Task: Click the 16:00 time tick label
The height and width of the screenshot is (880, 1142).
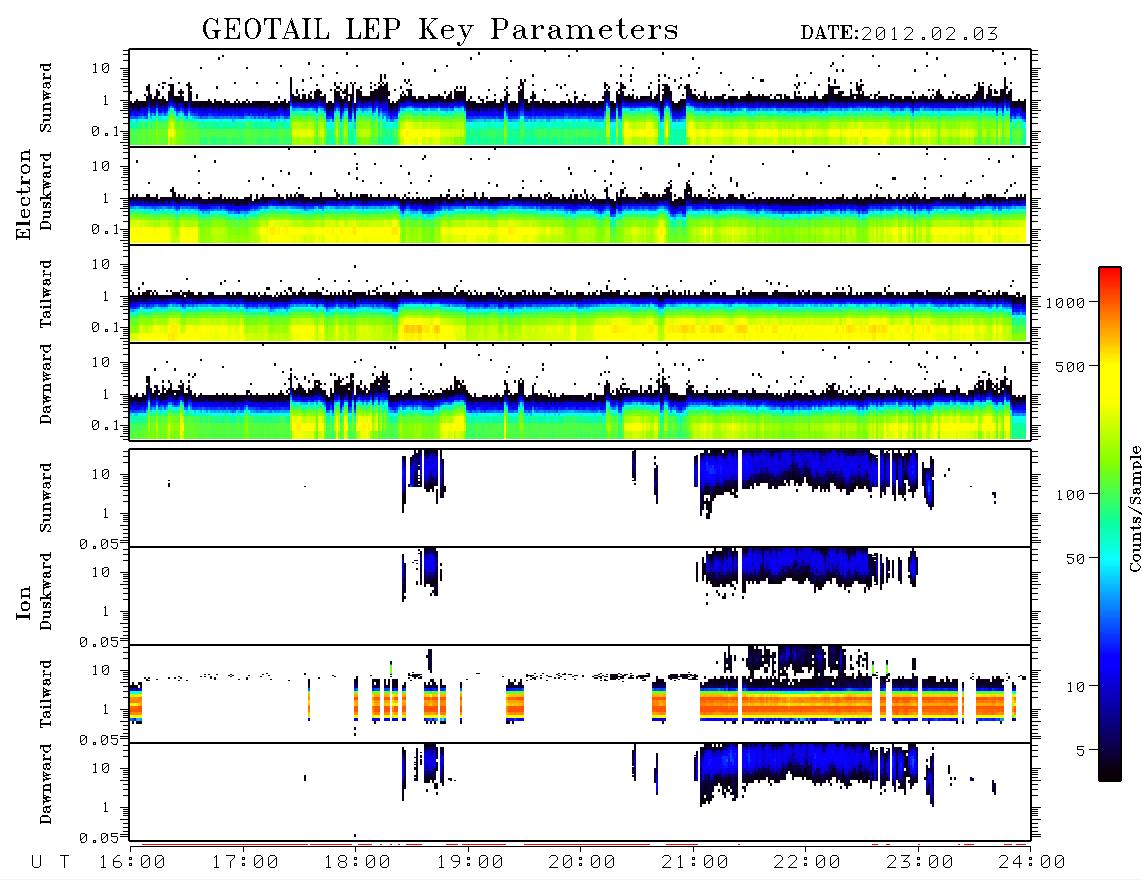Action: [133, 863]
